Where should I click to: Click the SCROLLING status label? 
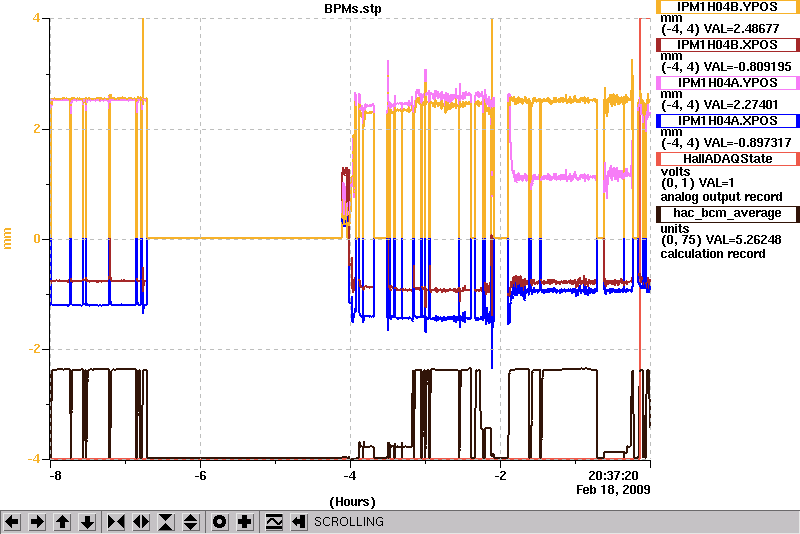tap(349, 522)
